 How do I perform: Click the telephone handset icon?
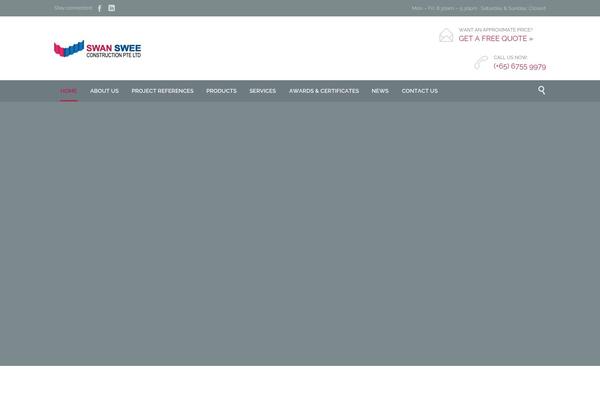coord(481,62)
